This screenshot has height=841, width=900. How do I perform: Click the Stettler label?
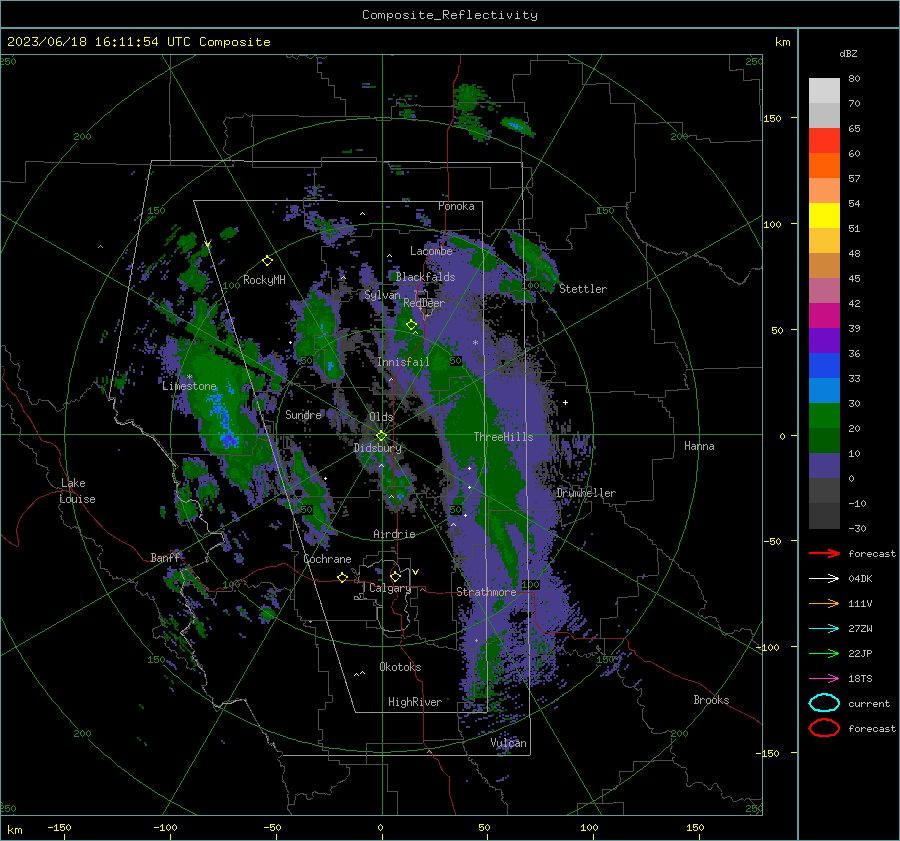pos(583,289)
